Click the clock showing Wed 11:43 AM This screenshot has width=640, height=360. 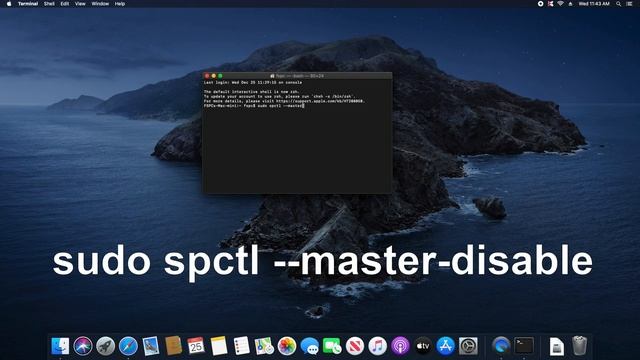coord(594,4)
